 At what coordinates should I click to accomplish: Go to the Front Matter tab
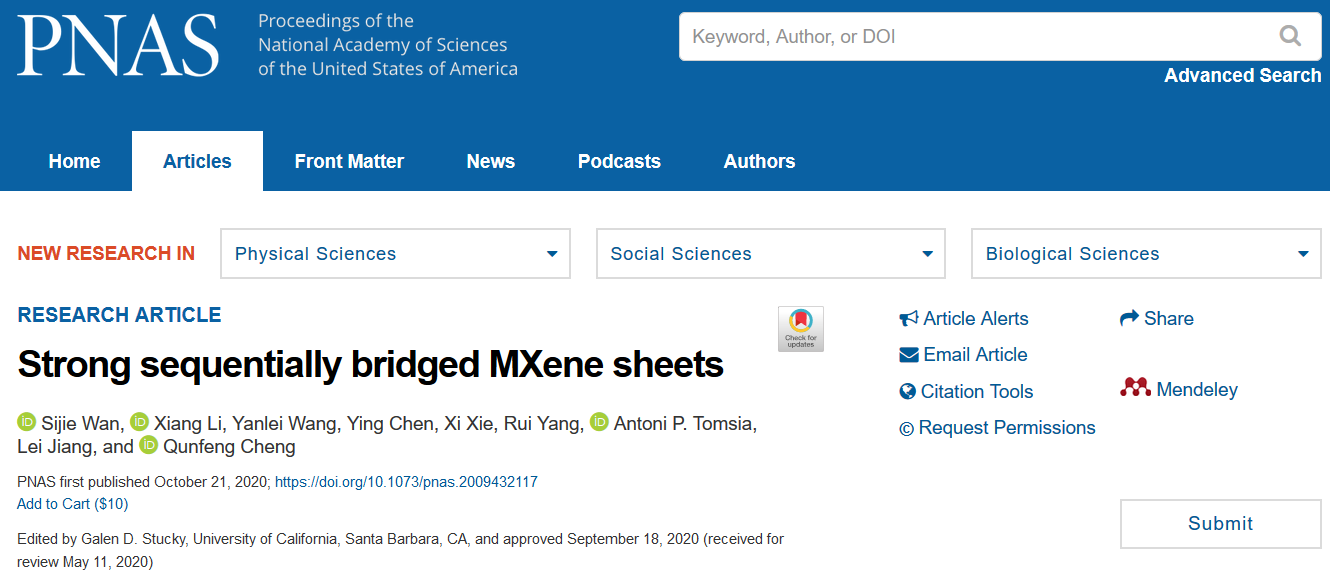pyautogui.click(x=349, y=161)
